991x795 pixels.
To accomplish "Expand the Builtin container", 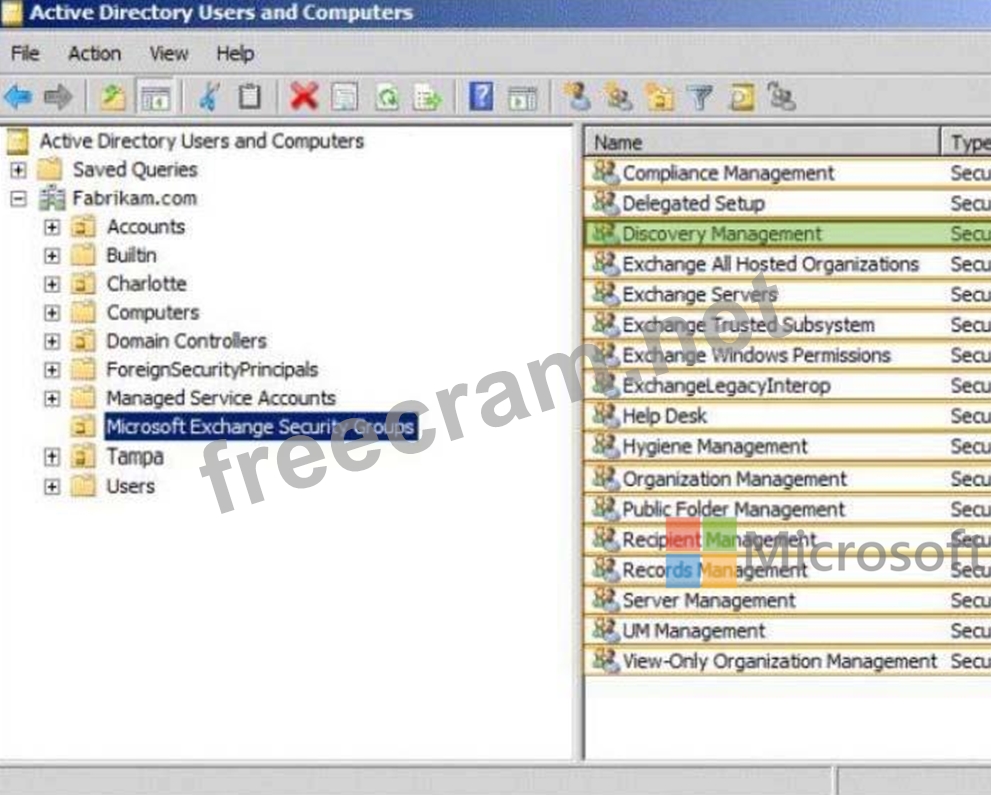I will (52, 256).
